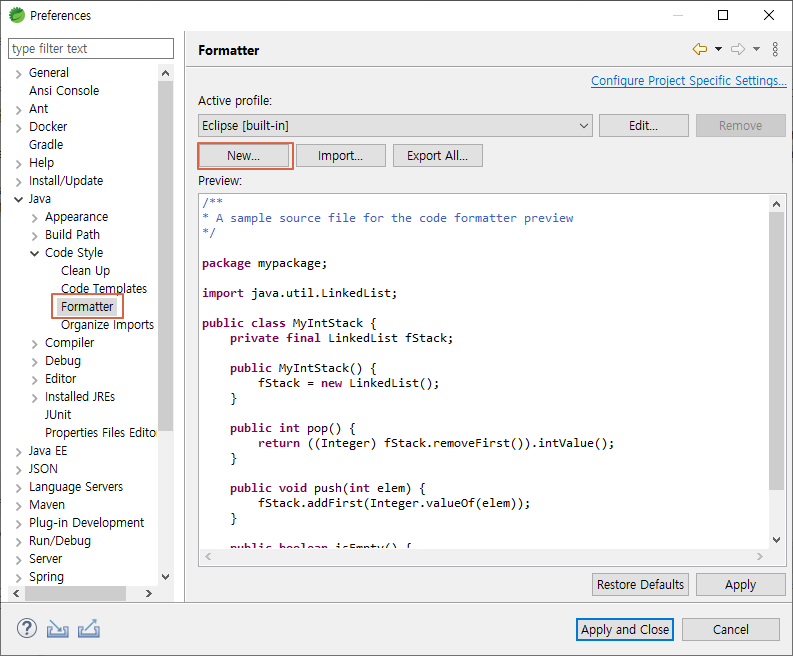Click Restore Defaults button
Viewport: 793px width, 656px height.
640,585
